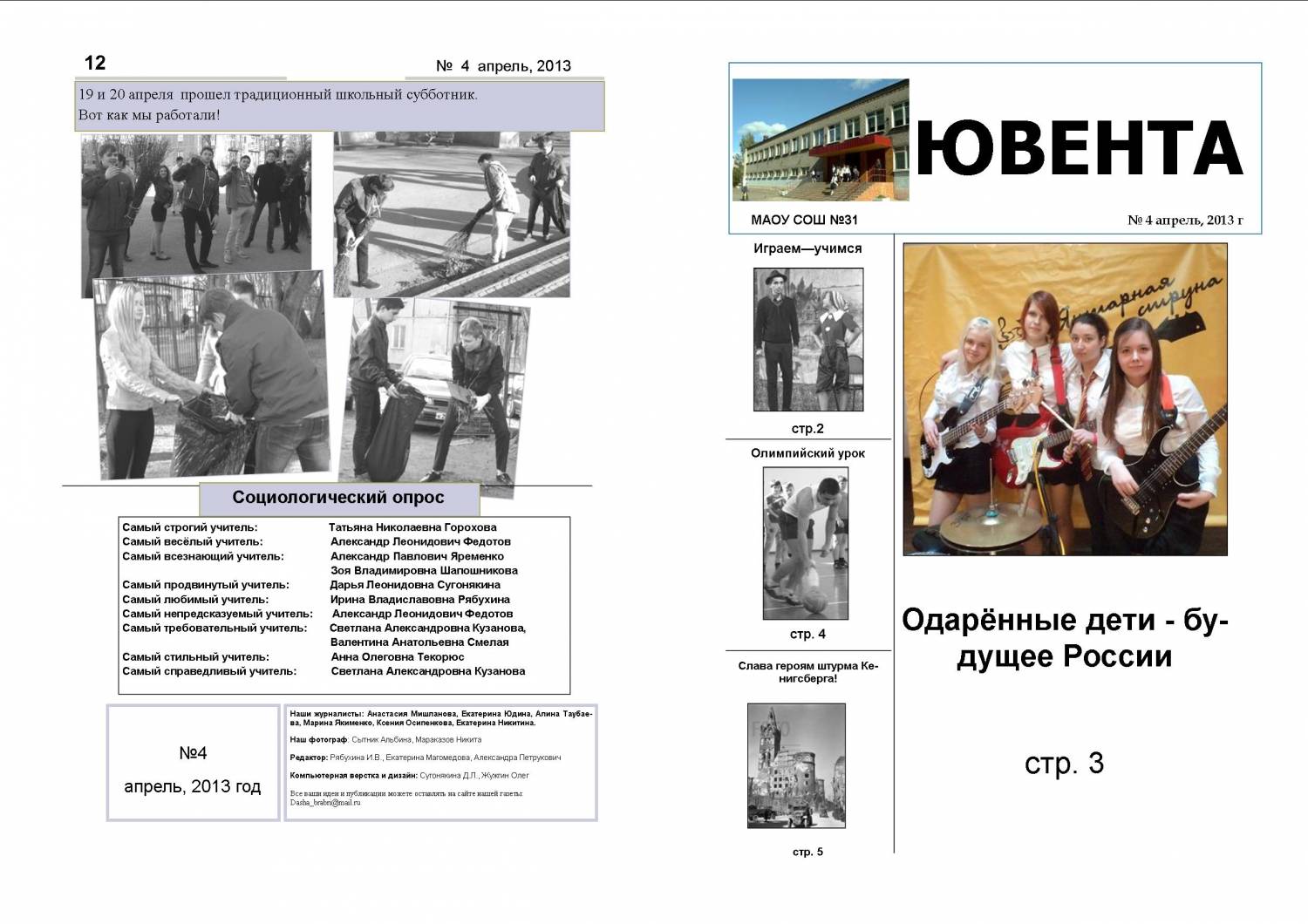Open the theater scene photo above 'стр.2'
This screenshot has height=924, width=1308.
click(808, 339)
